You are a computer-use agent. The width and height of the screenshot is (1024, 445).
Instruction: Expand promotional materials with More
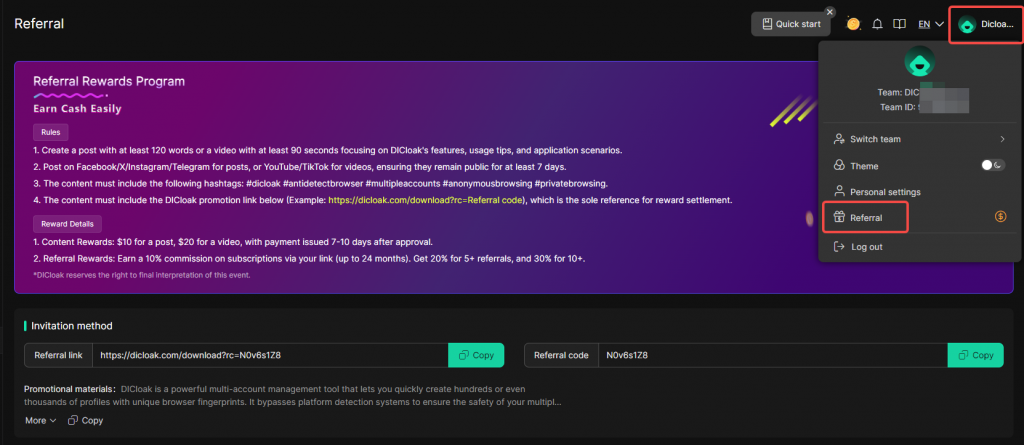point(40,421)
